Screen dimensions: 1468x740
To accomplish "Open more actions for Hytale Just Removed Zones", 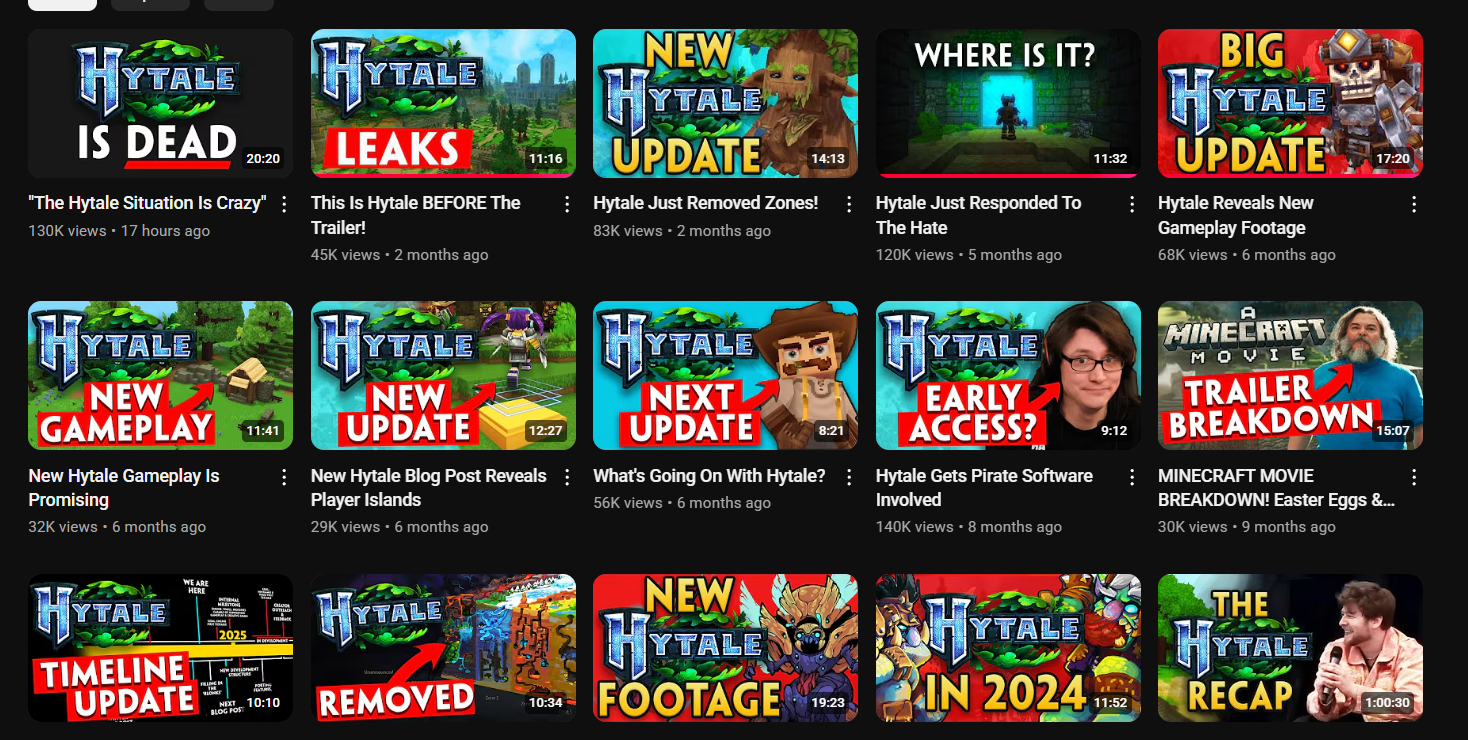I will [x=849, y=204].
